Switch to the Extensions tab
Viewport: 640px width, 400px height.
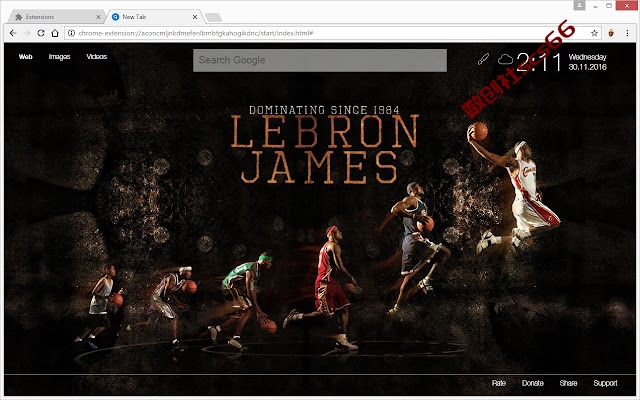pos(55,17)
